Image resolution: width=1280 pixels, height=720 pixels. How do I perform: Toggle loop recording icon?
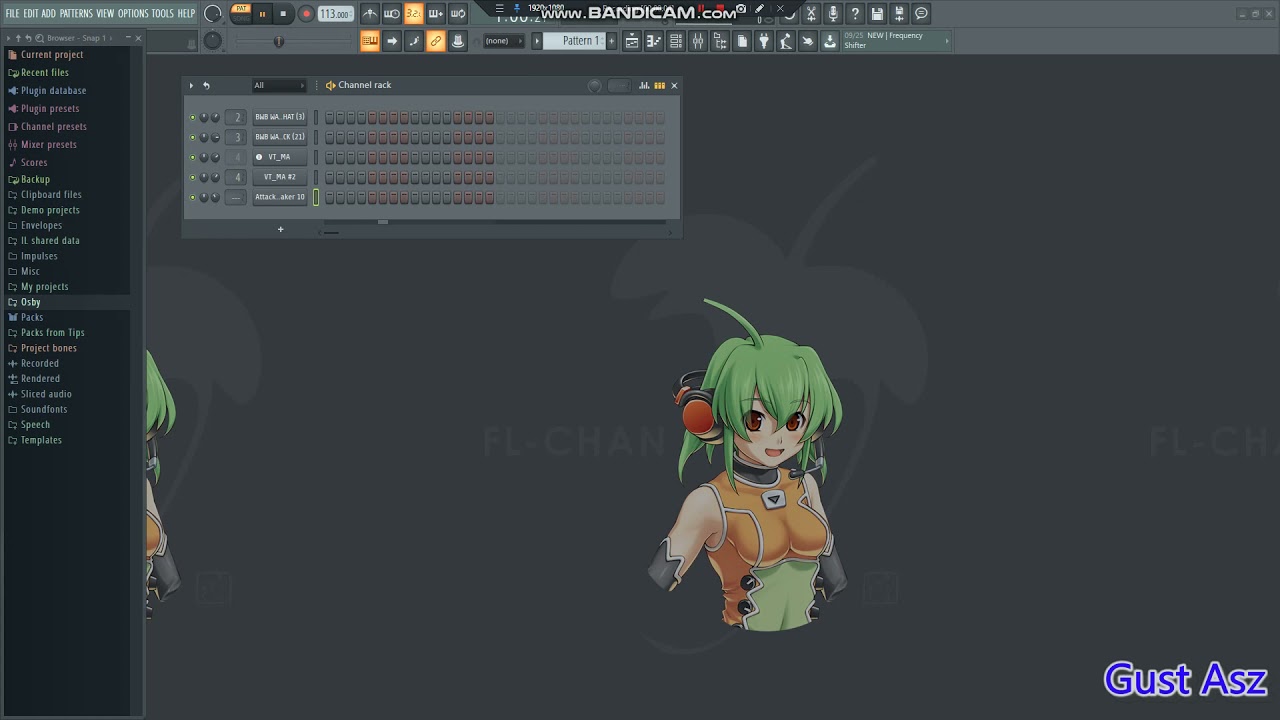click(x=458, y=14)
